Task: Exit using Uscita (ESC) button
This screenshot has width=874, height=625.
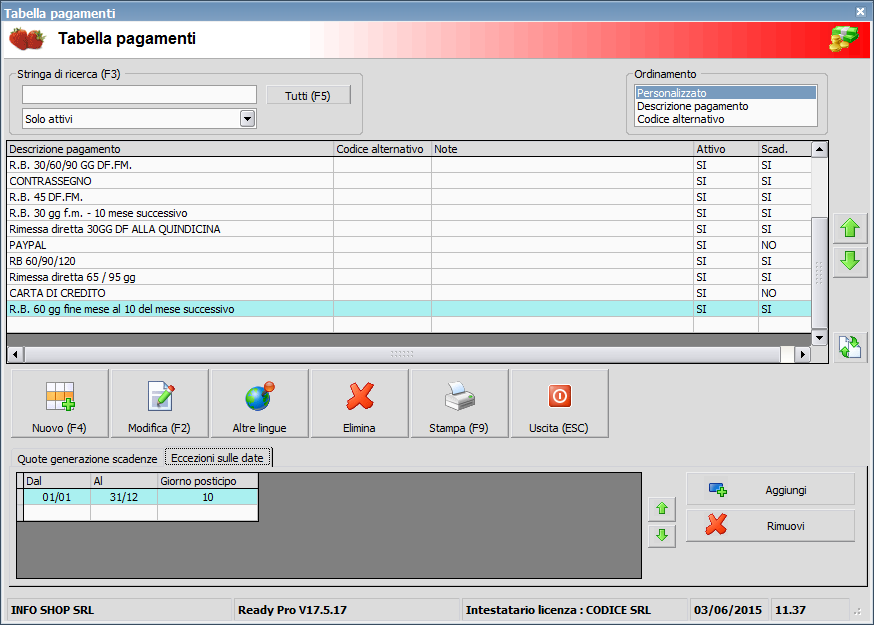Action: [x=559, y=403]
